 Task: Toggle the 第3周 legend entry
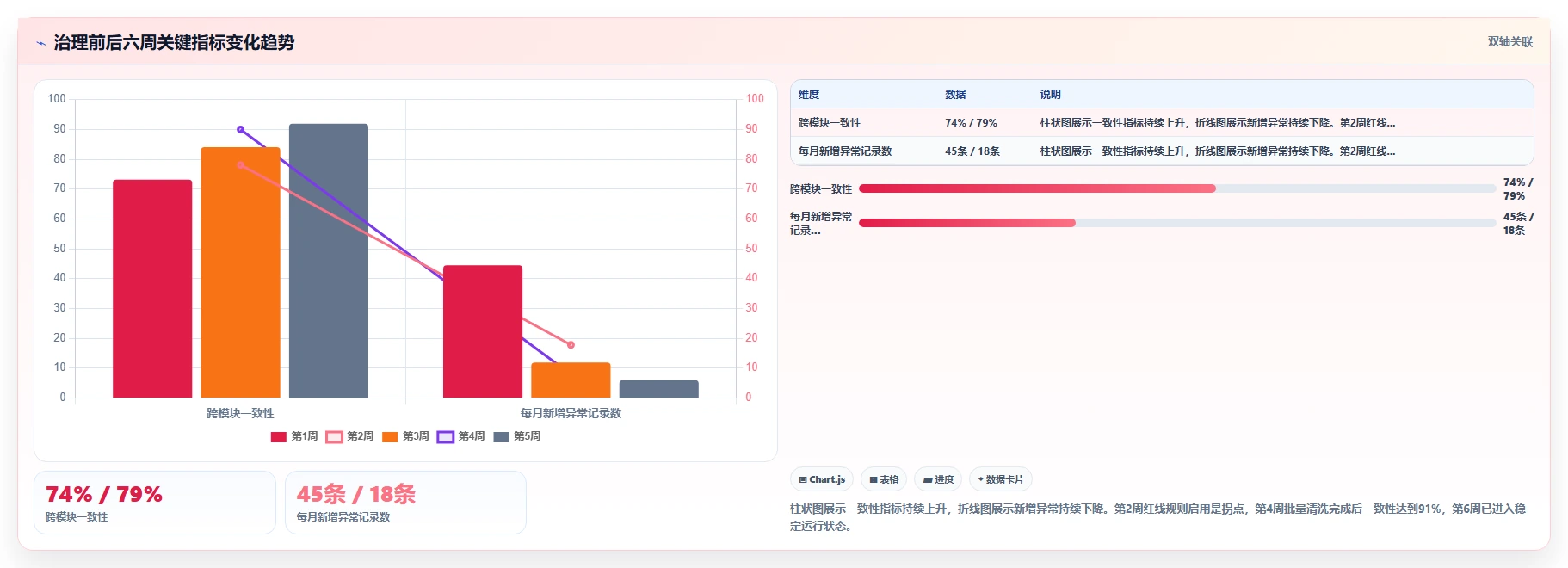[x=405, y=436]
